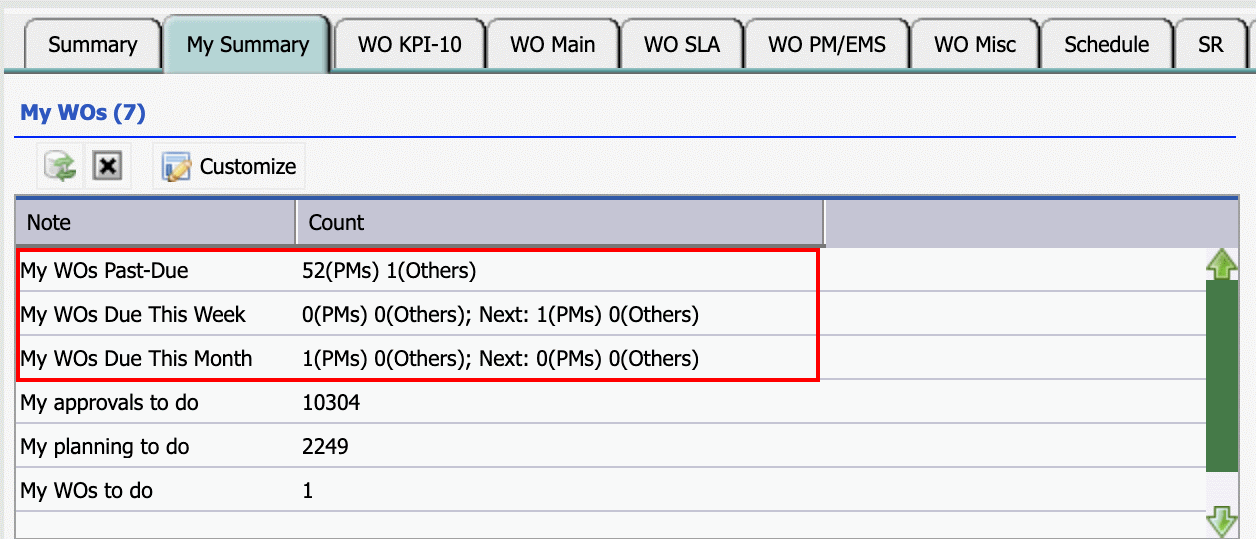Click the green up arrow scroll icon
Viewport: 1256px width, 539px height.
click(1222, 265)
